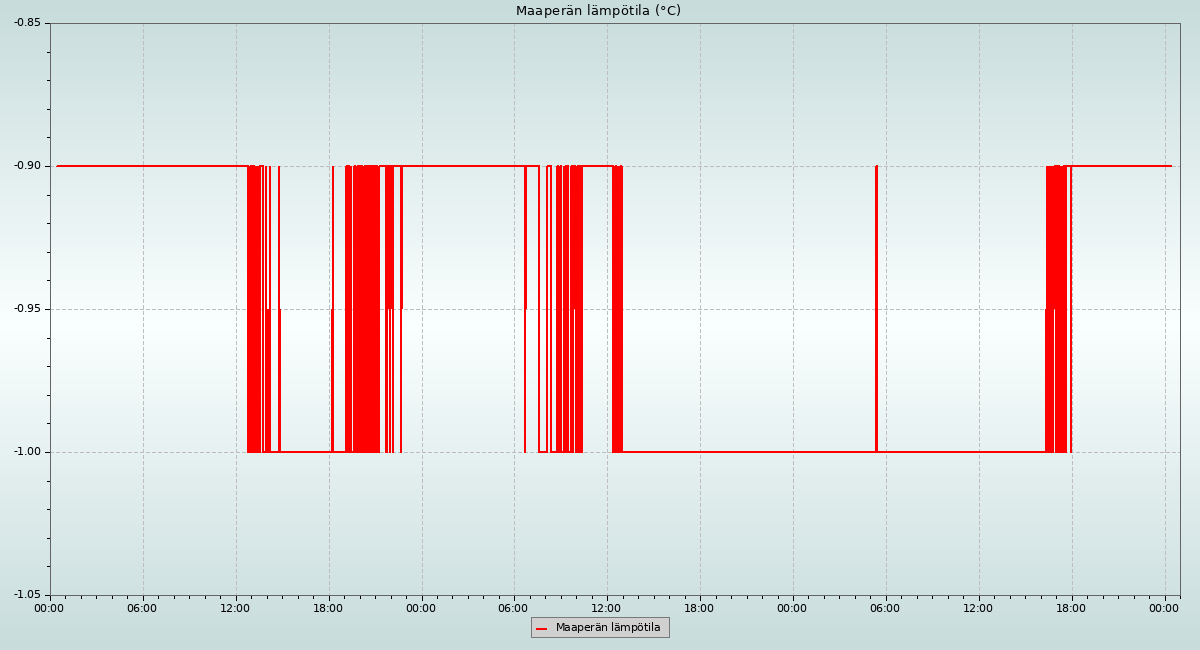Select the -1.05 y-axis tick label
The height and width of the screenshot is (650, 1200).
pyautogui.click(x=27, y=595)
